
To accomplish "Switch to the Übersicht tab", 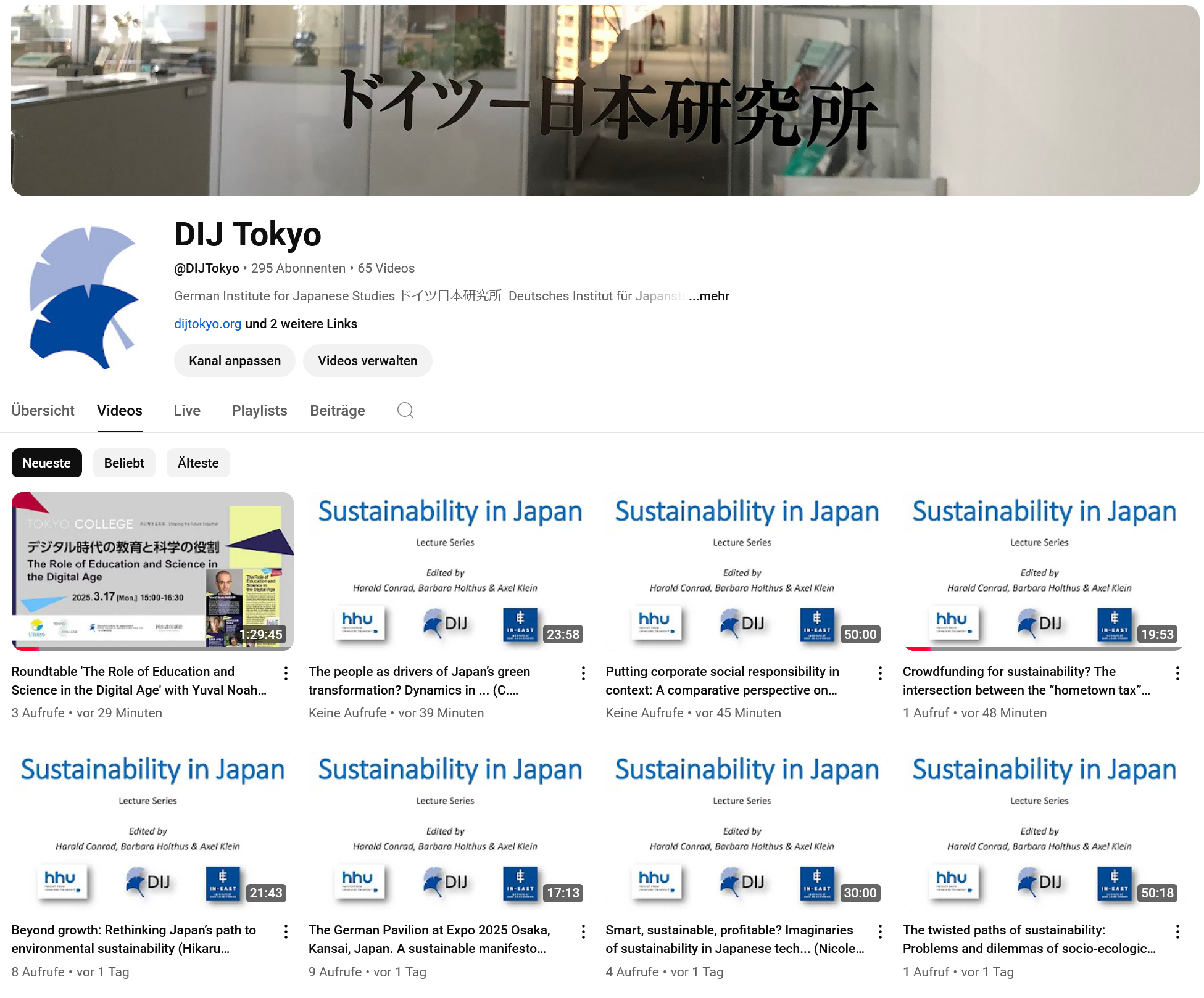I will pos(43,411).
